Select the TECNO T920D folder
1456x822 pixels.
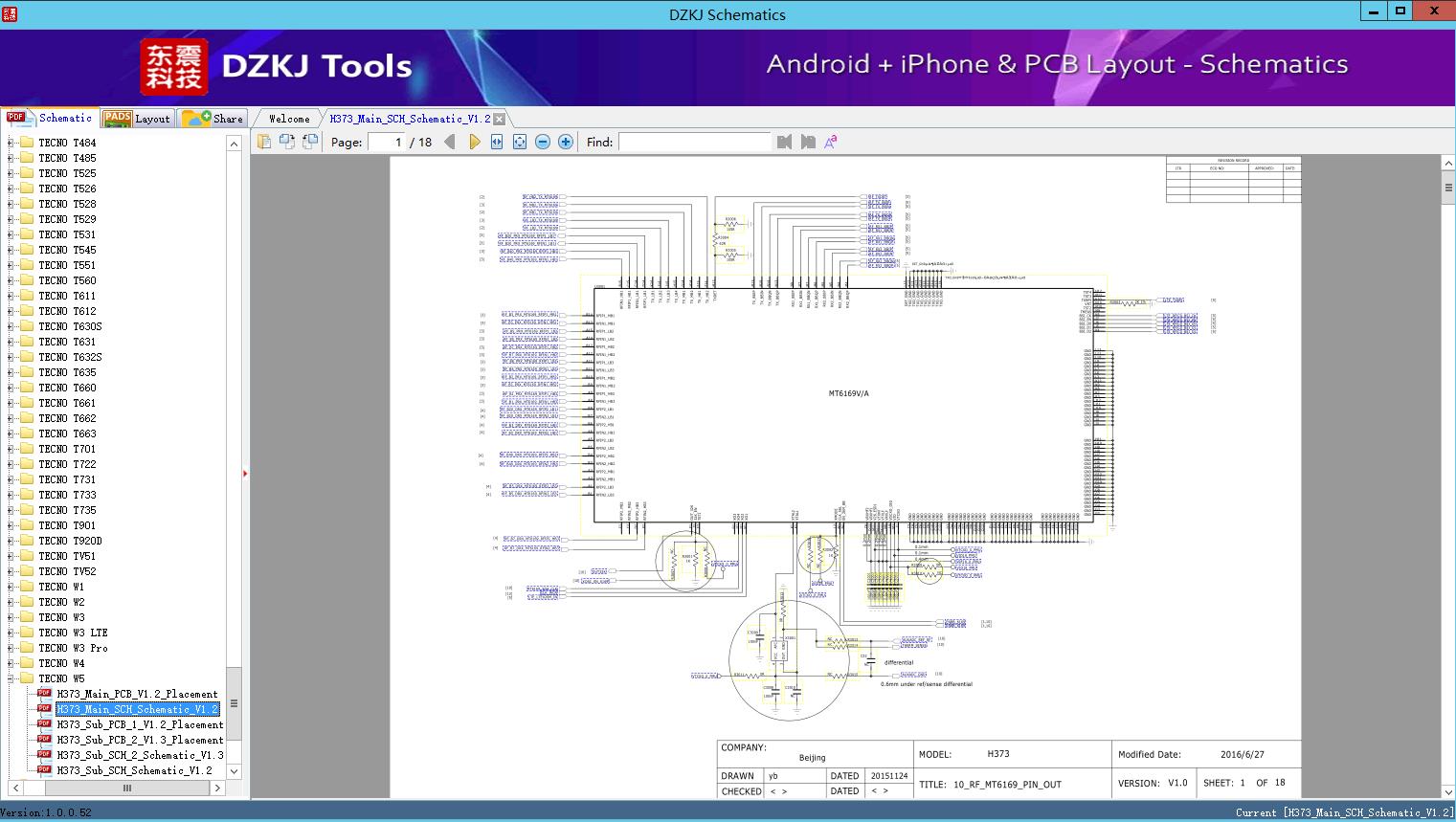tap(70, 541)
